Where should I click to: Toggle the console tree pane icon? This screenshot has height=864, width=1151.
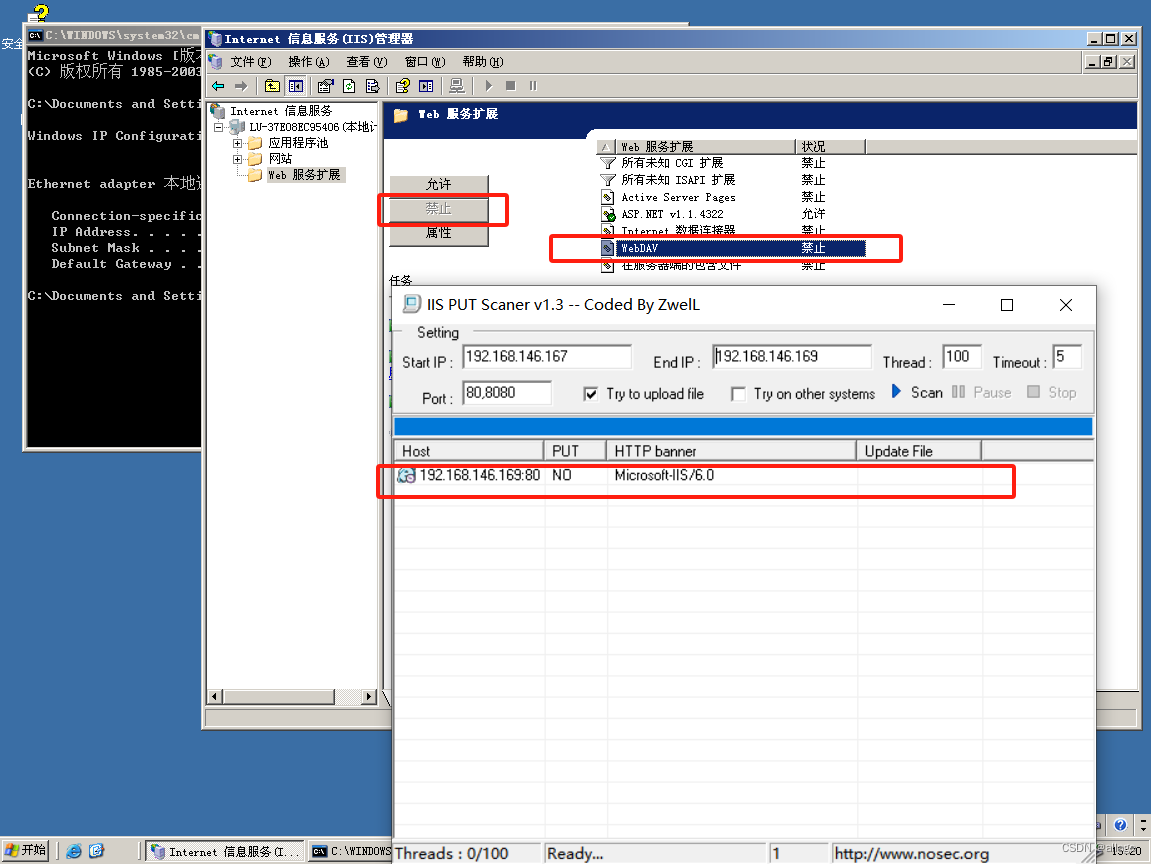tap(296, 86)
